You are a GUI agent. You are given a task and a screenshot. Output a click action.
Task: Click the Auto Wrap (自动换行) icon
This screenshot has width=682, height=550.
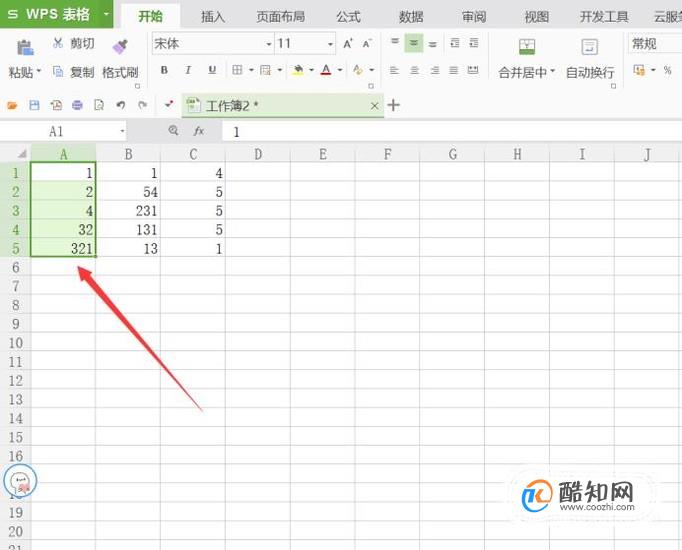point(590,47)
